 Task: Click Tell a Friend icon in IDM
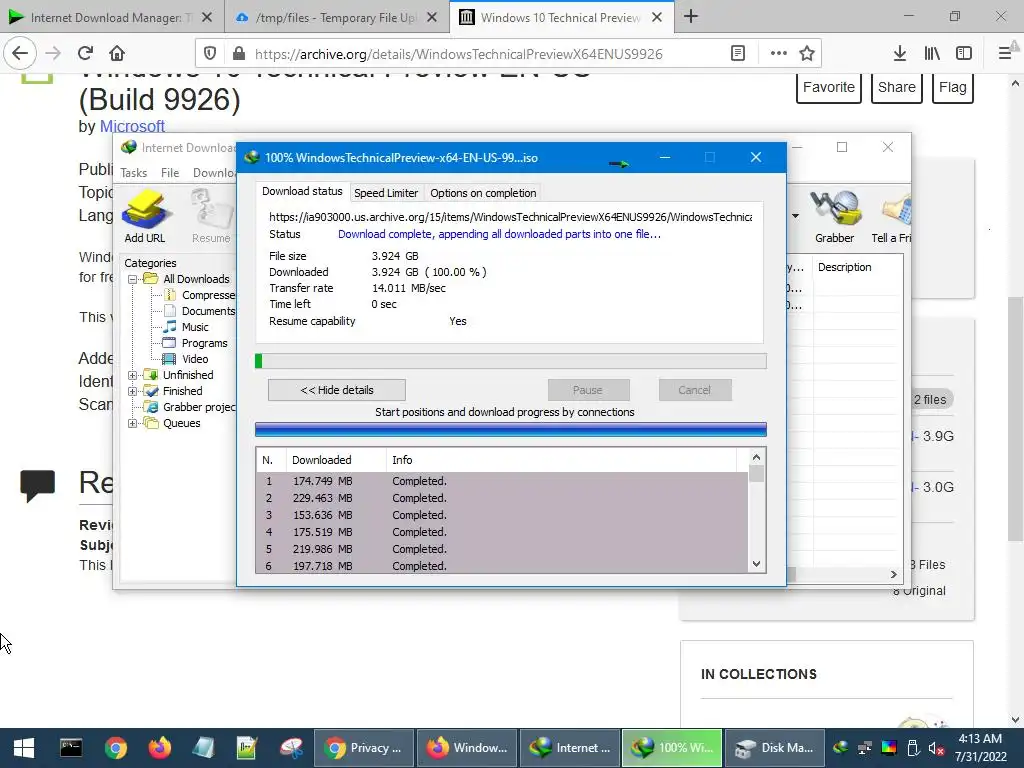(891, 216)
